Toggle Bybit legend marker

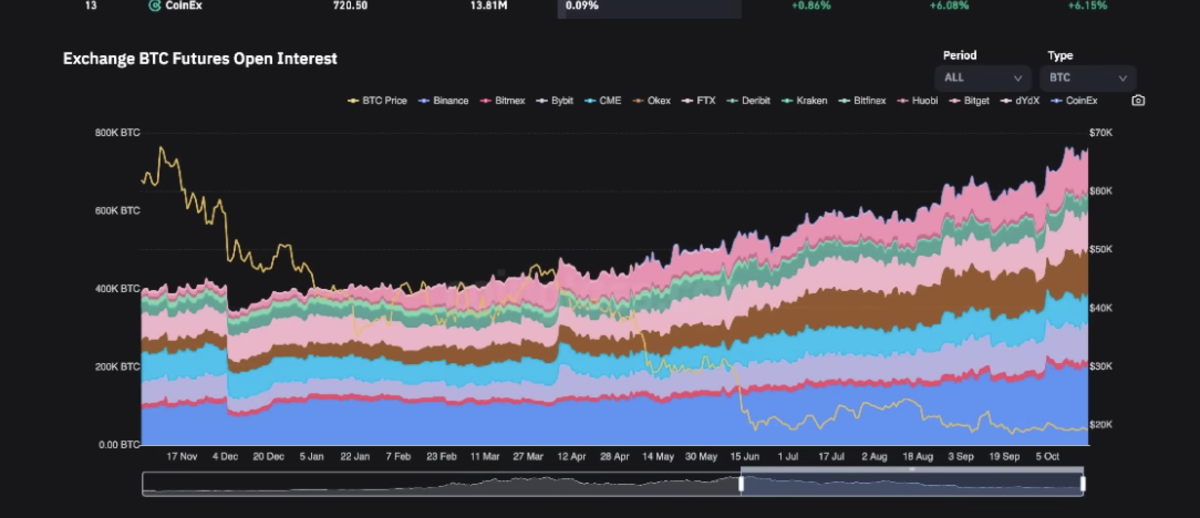click(x=555, y=101)
